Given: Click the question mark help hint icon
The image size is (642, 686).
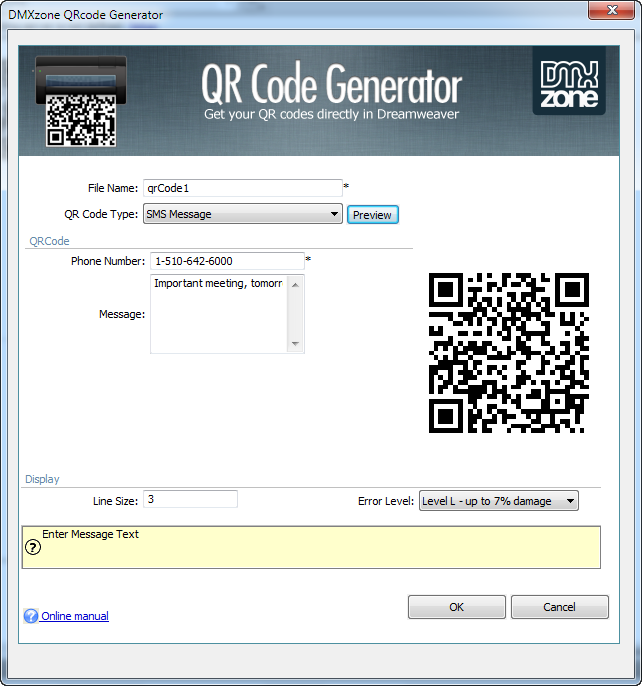Looking at the screenshot, I should (33, 547).
